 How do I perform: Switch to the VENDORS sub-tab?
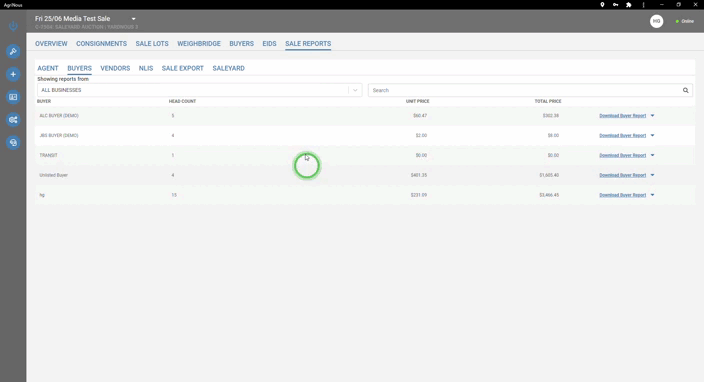pyautogui.click(x=115, y=68)
